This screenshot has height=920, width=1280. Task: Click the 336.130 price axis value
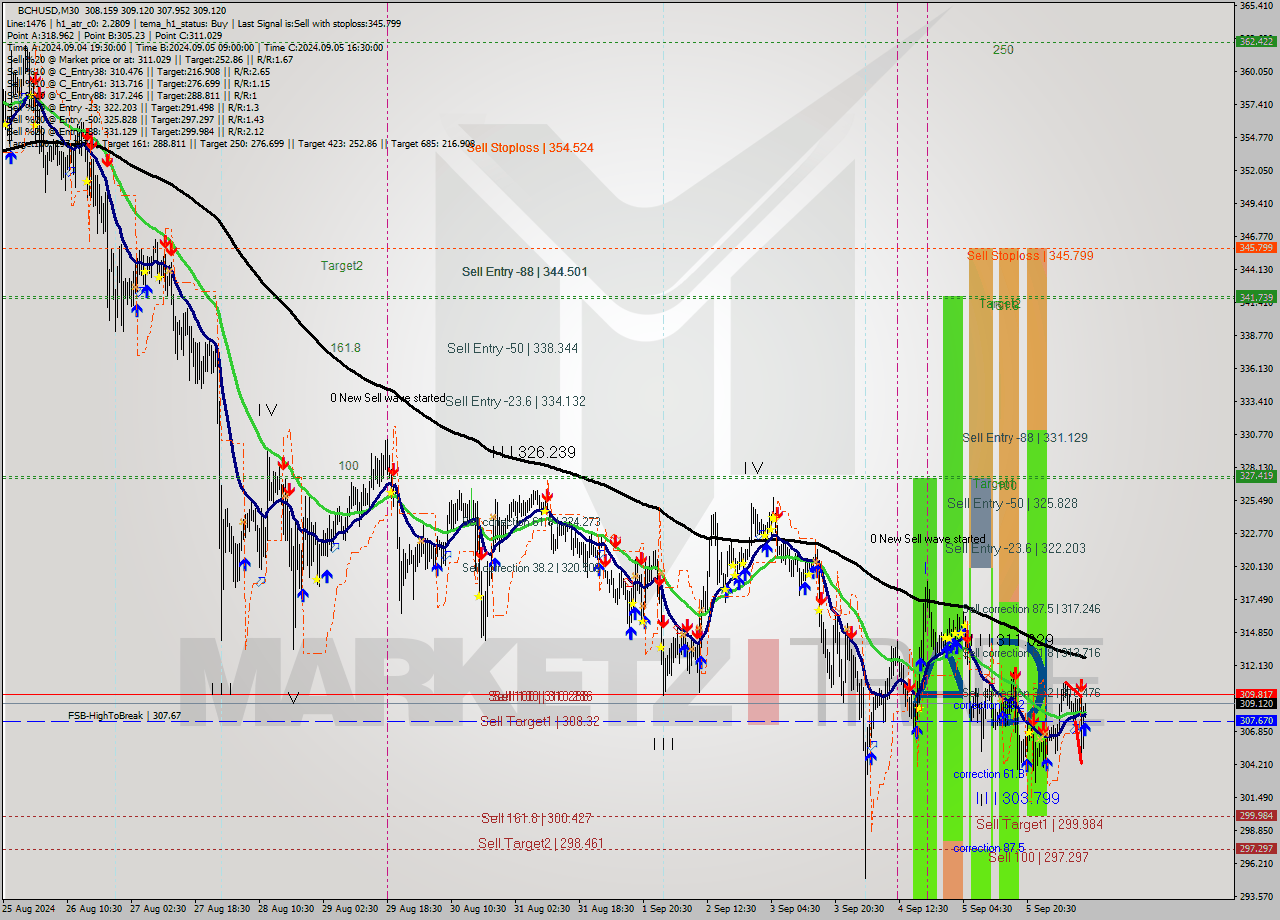1256,369
